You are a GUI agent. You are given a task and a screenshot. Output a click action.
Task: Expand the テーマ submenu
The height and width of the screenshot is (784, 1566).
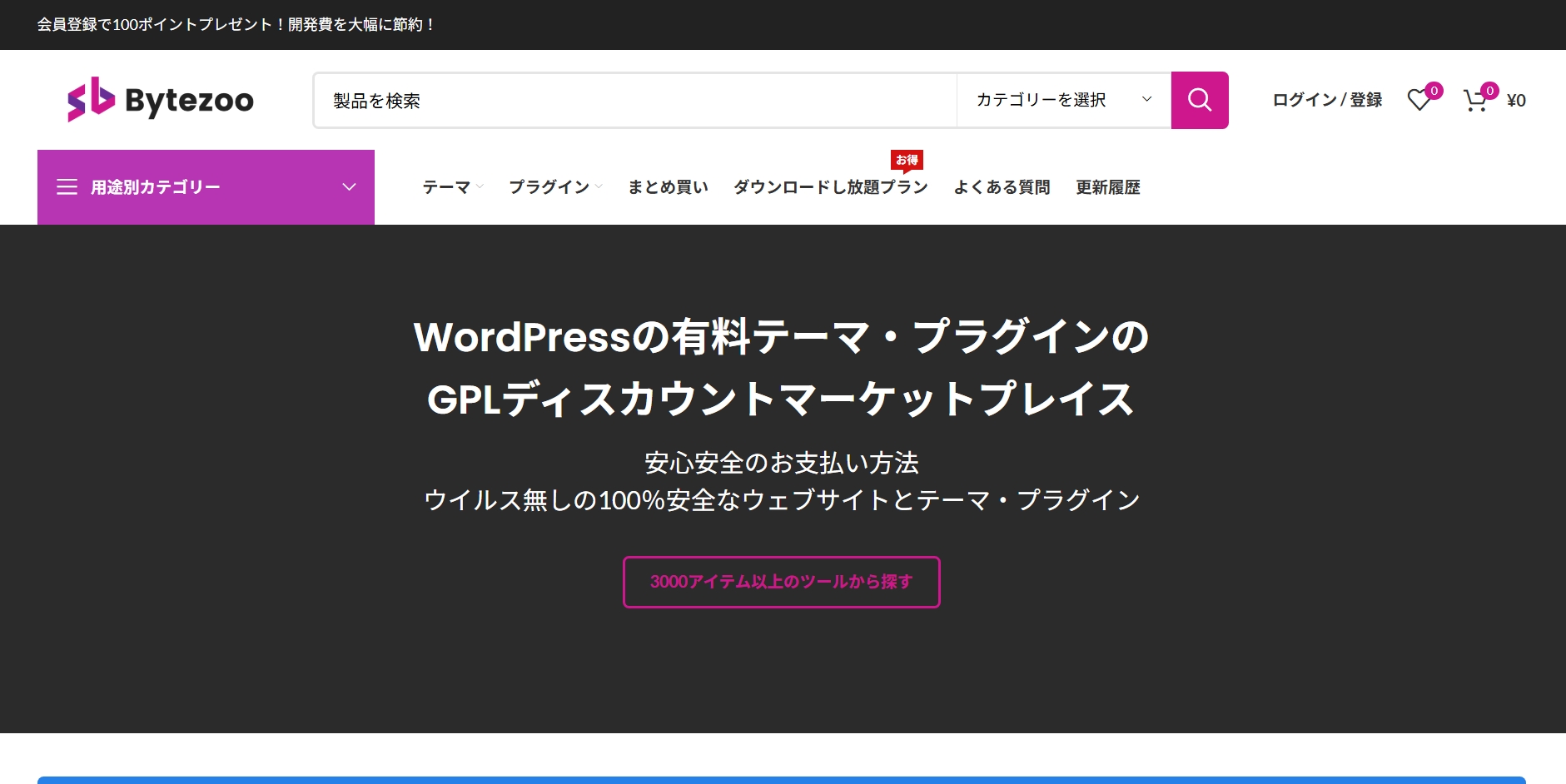(452, 187)
